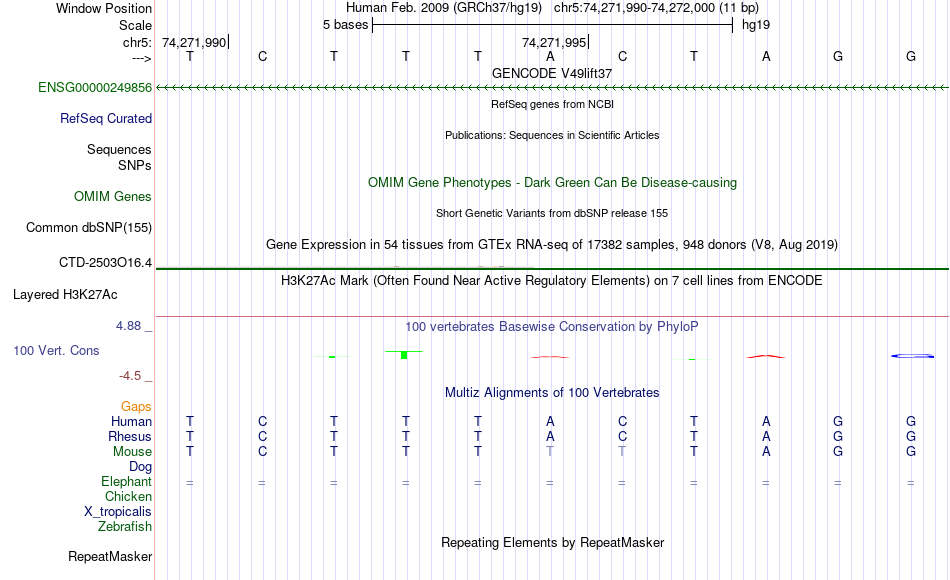Click the 4.88 PhyloP upper scale value
950x580 pixels.
[x=128, y=326]
